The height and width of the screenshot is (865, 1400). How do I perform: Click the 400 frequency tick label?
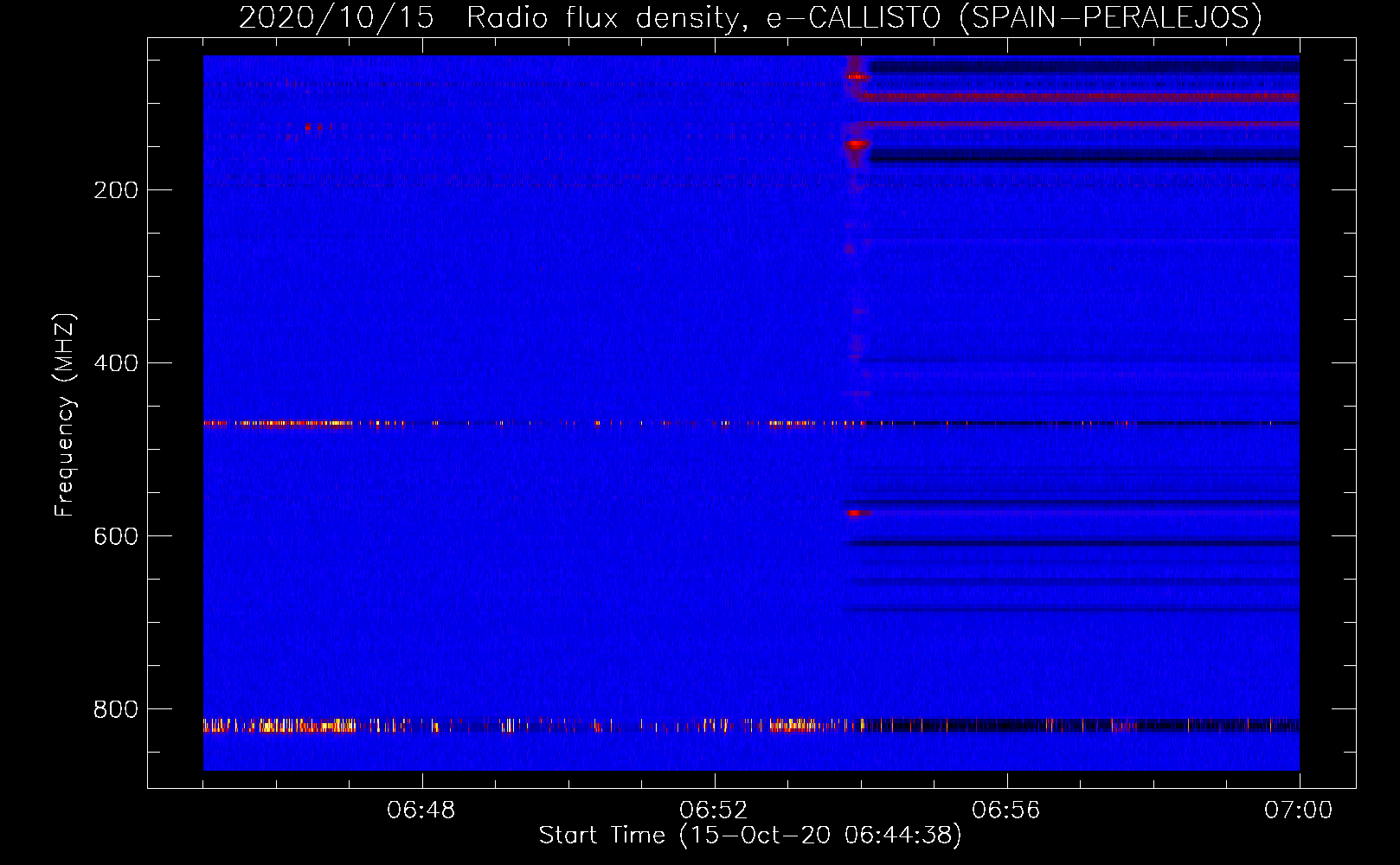pos(116,363)
